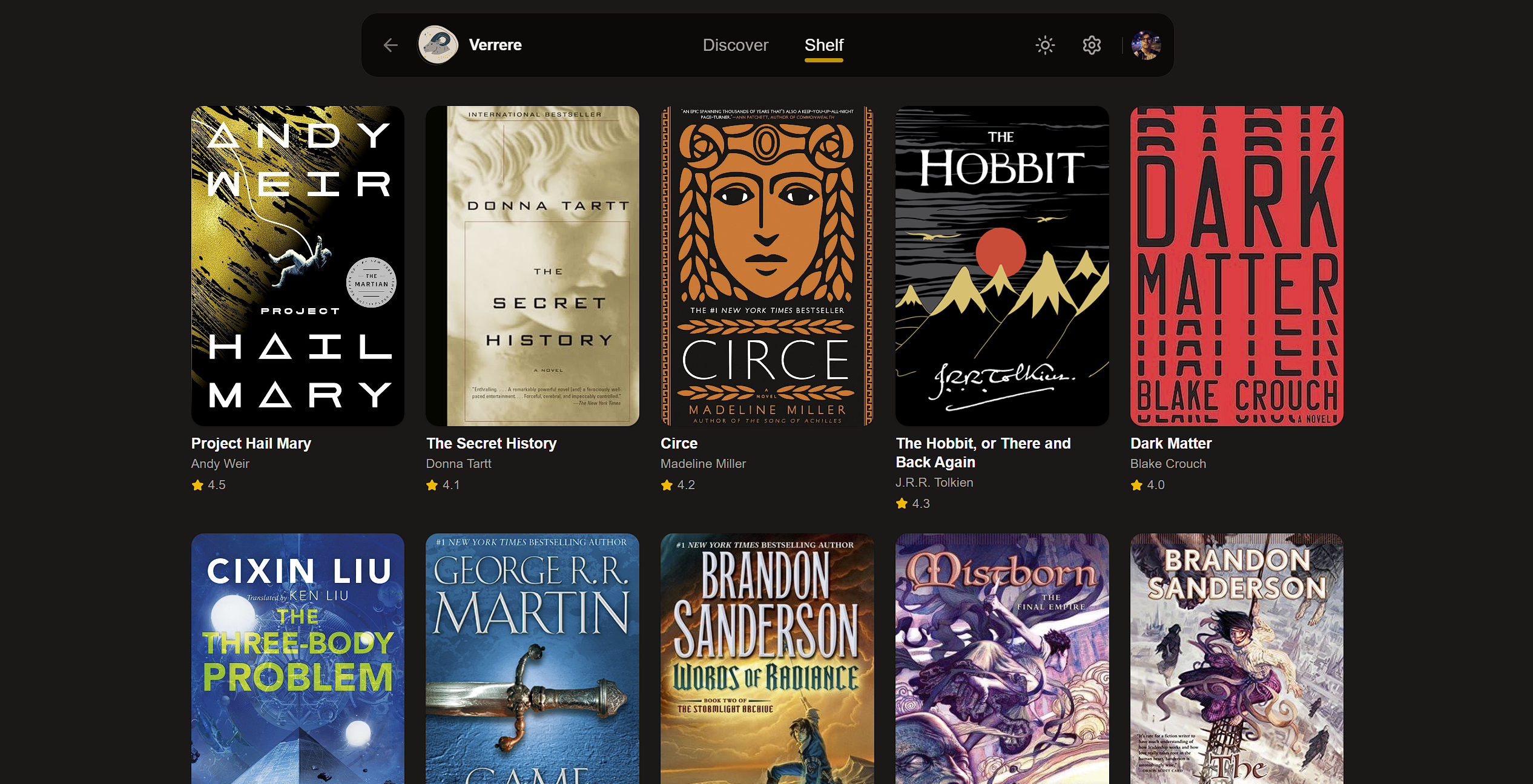Click the 4.1 star rating
Image resolution: width=1533 pixels, height=784 pixels.
[443, 485]
